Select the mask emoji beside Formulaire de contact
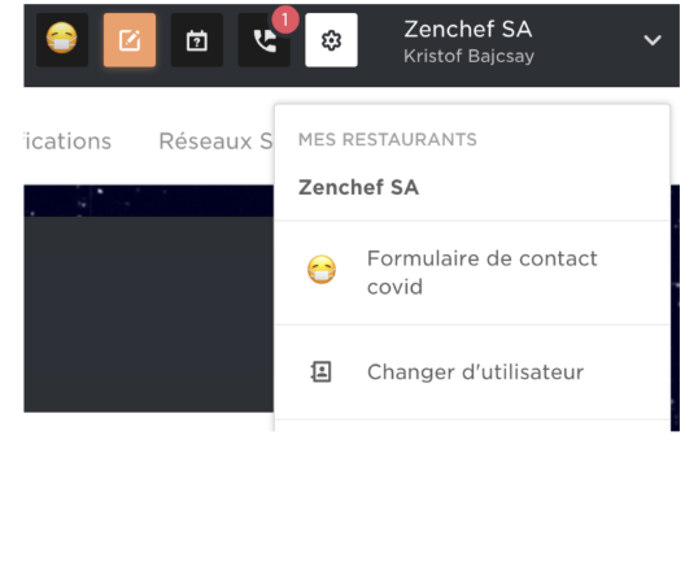Viewport: 698px width, 562px height. (x=321, y=270)
